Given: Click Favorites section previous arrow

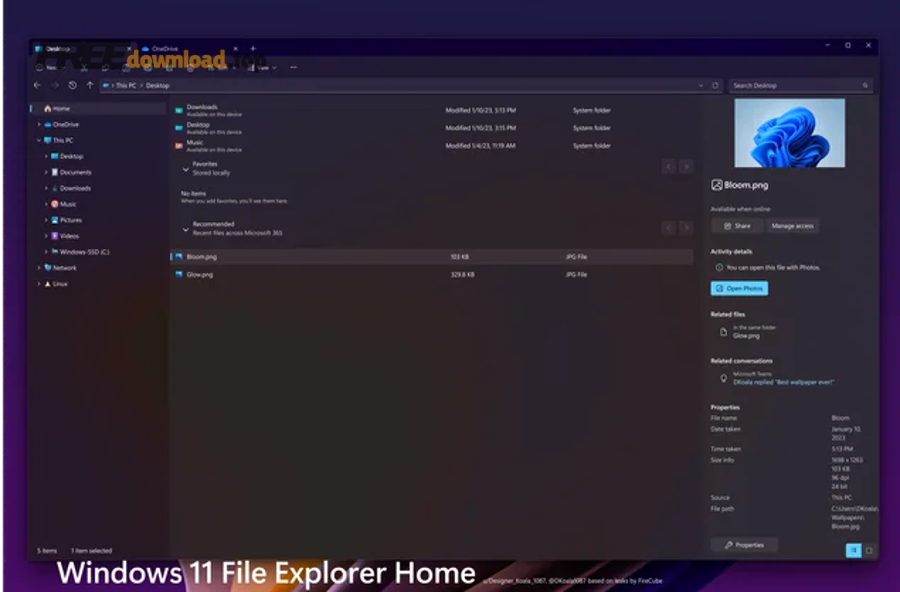Looking at the screenshot, I should 669,167.
